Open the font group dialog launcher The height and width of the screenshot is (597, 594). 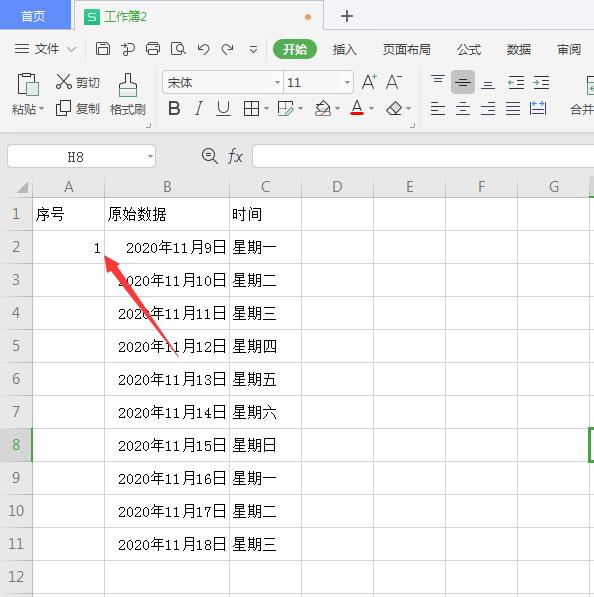coord(412,125)
